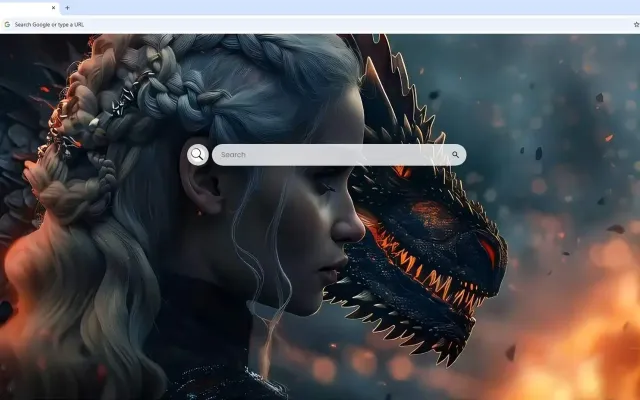Screen dimensions: 640x400
Task: Click the round magnifier icon left of search box
Action: click(x=198, y=155)
